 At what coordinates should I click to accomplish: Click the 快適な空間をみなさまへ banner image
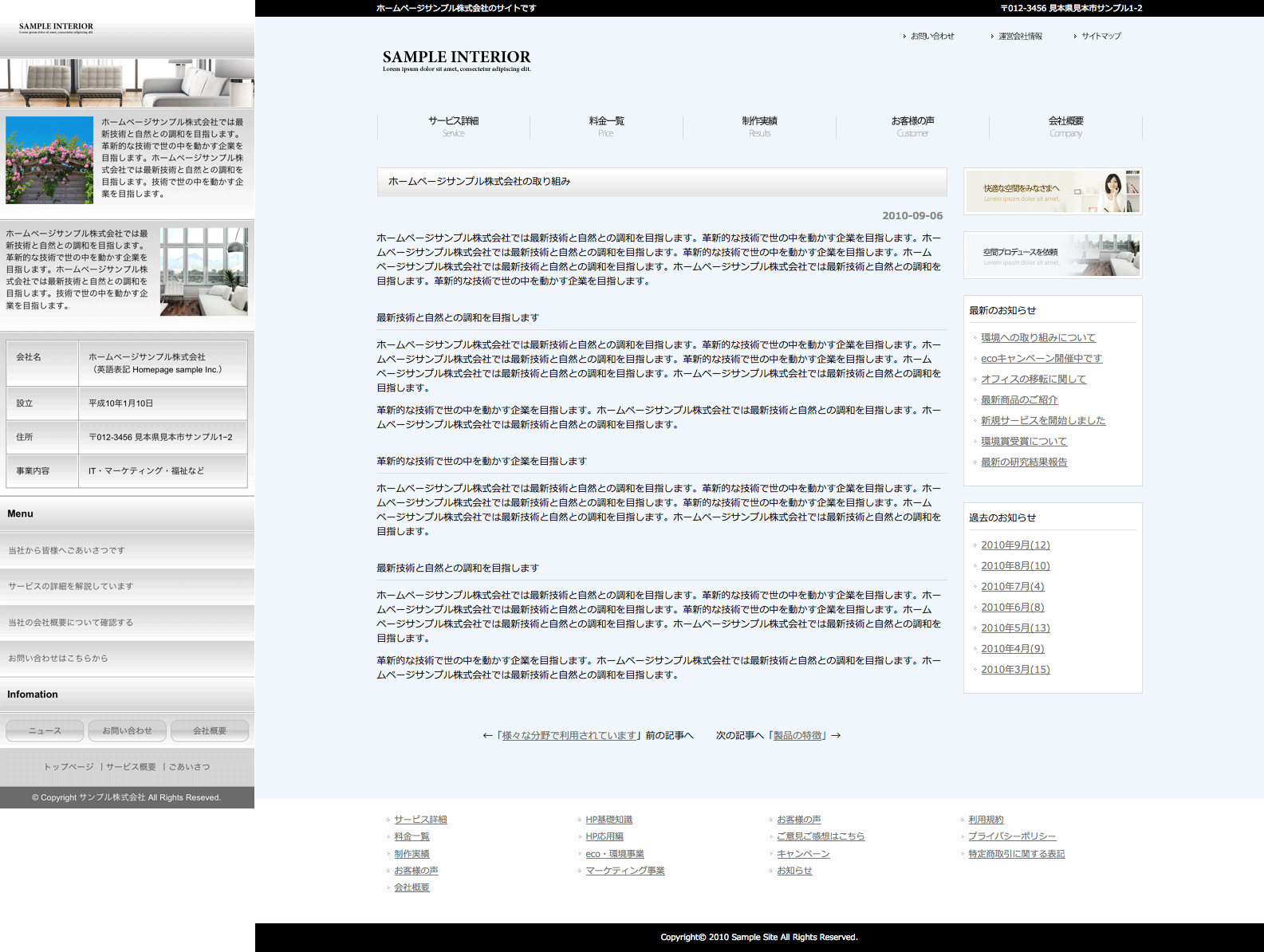tap(1053, 191)
